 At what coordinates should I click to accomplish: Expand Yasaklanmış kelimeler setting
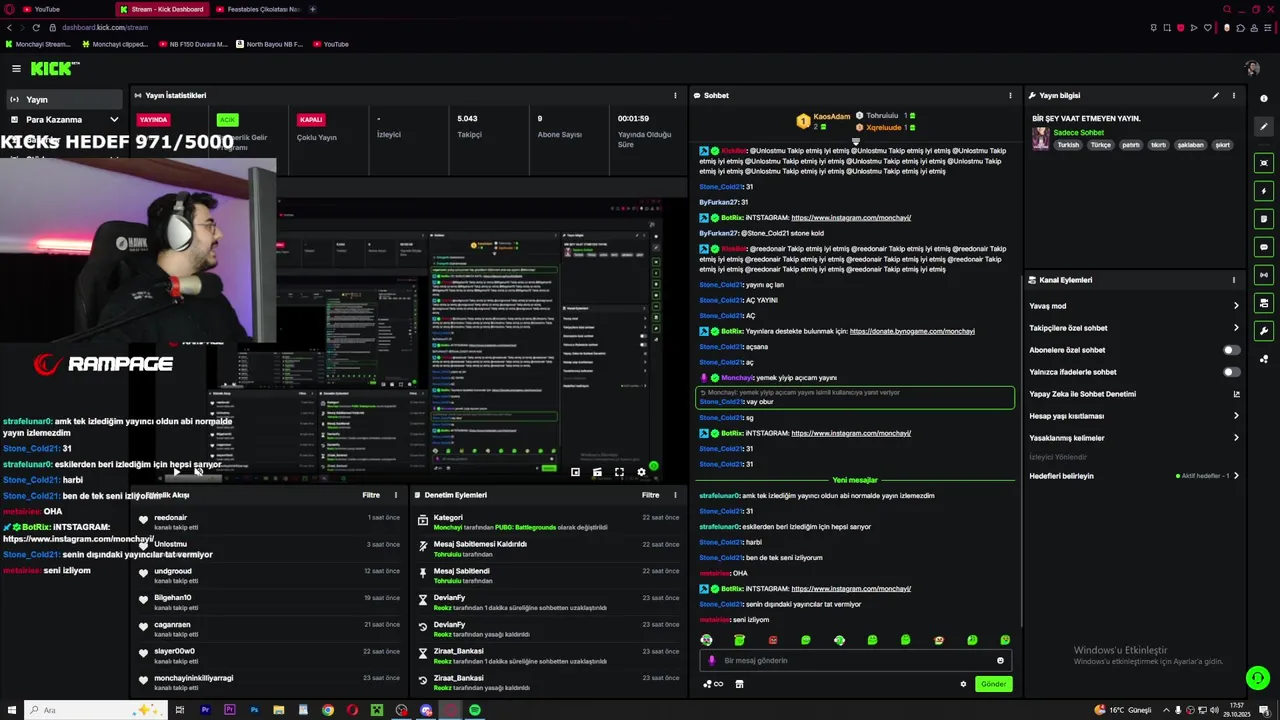click(x=1134, y=438)
